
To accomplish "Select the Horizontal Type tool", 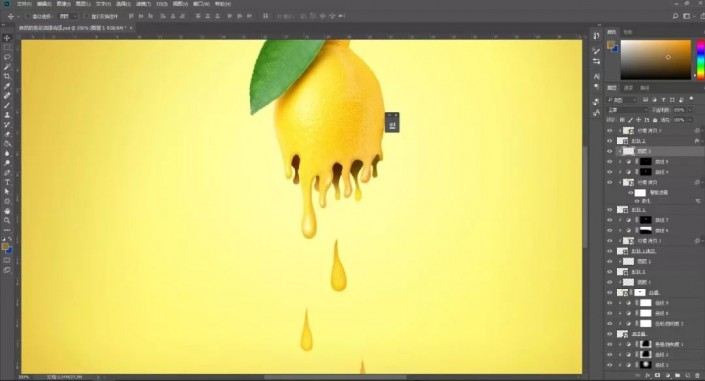I will point(7,182).
